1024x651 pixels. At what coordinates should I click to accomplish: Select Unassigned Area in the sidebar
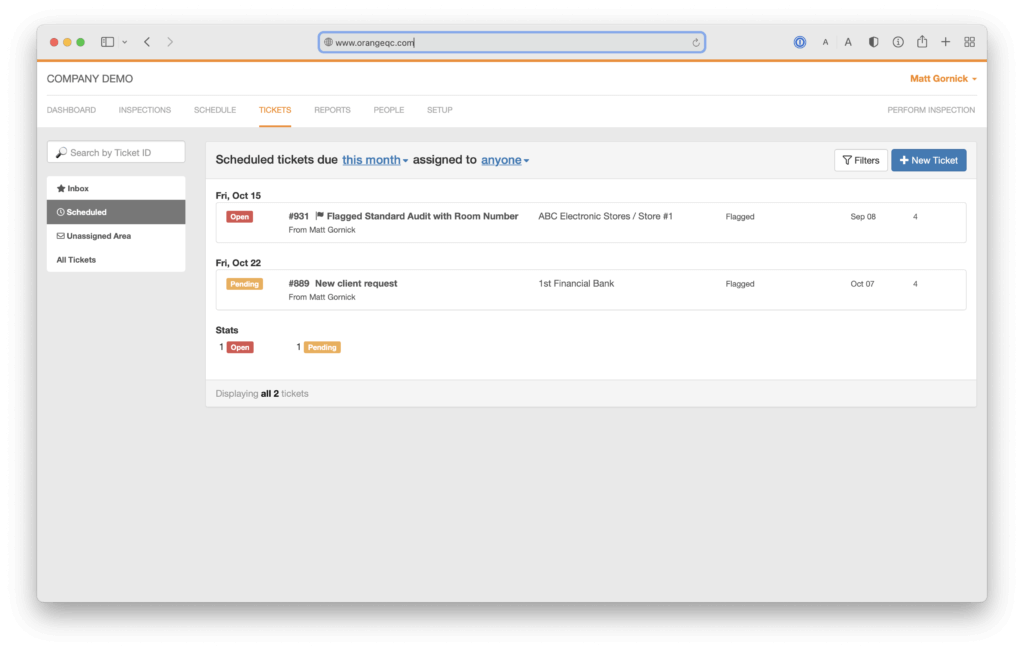[x=98, y=236]
